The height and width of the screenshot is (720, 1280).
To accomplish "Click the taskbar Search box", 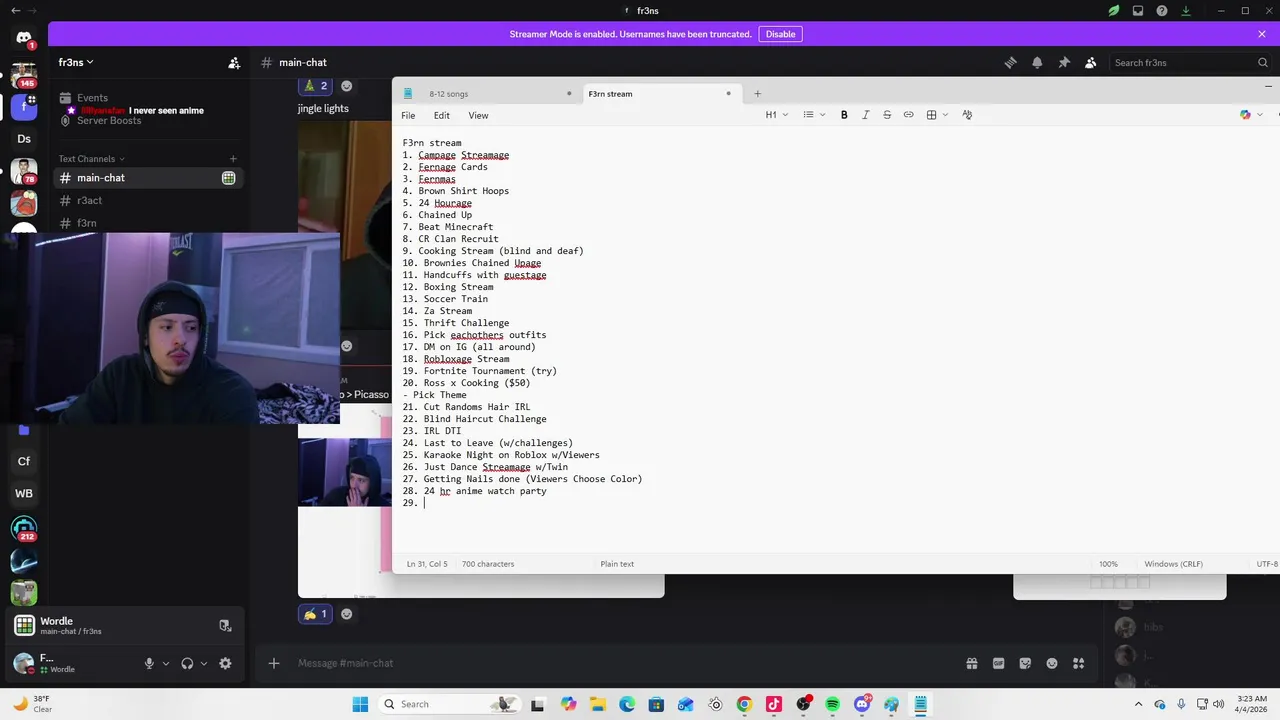I will [449, 704].
